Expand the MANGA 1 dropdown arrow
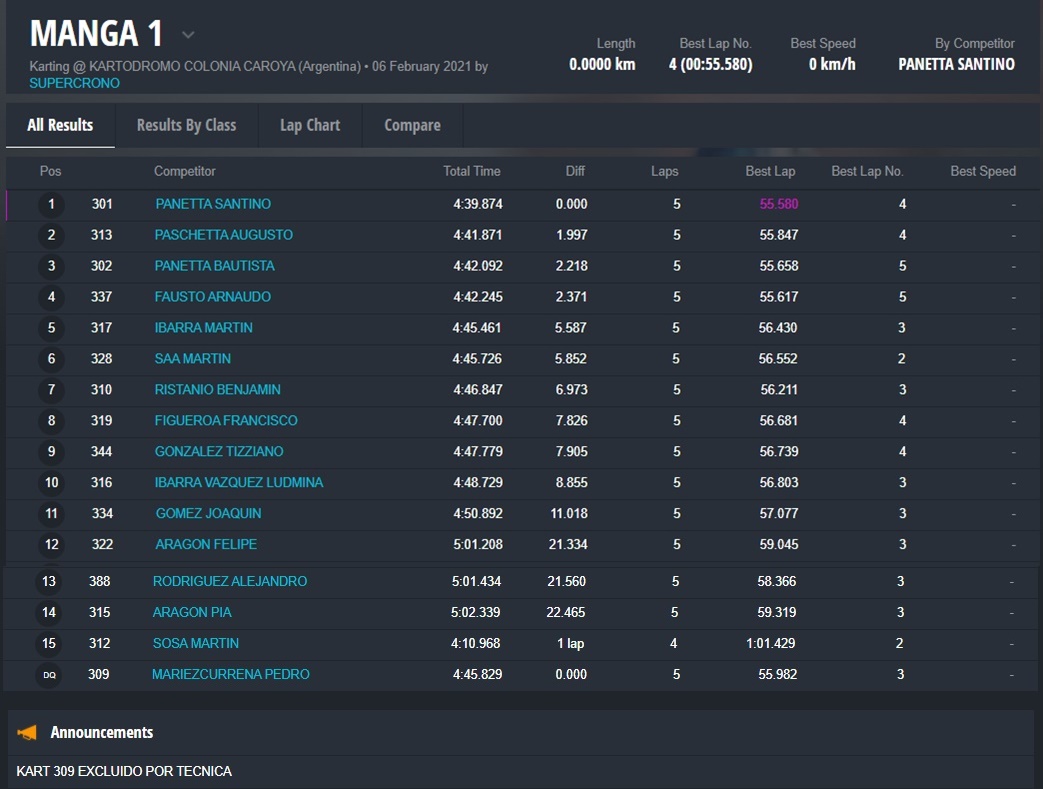 click(x=188, y=35)
